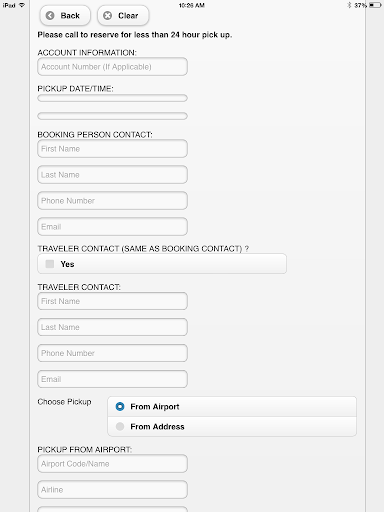Click traveler contact Phone Number field
Viewport: 384px width, 512px height.
pyautogui.click(x=112, y=353)
